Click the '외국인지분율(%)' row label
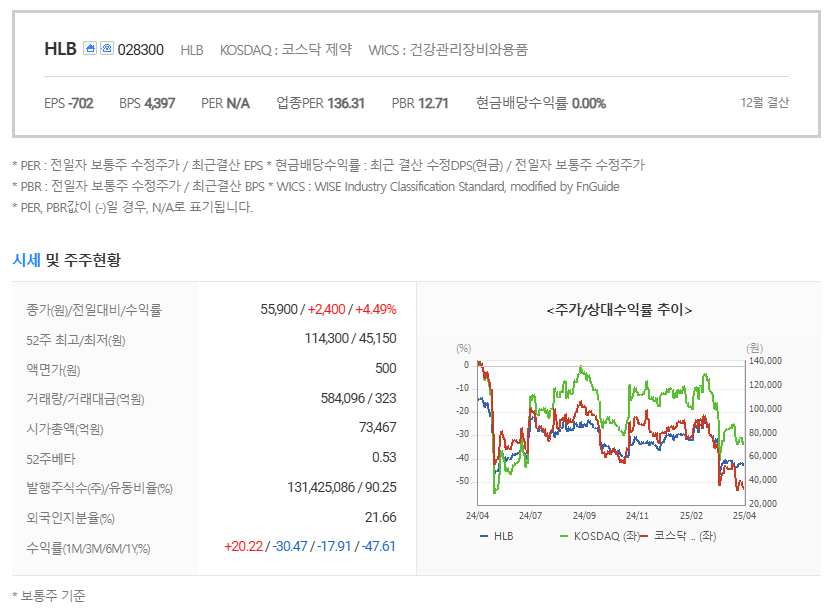The image size is (824, 609). pos(70,518)
